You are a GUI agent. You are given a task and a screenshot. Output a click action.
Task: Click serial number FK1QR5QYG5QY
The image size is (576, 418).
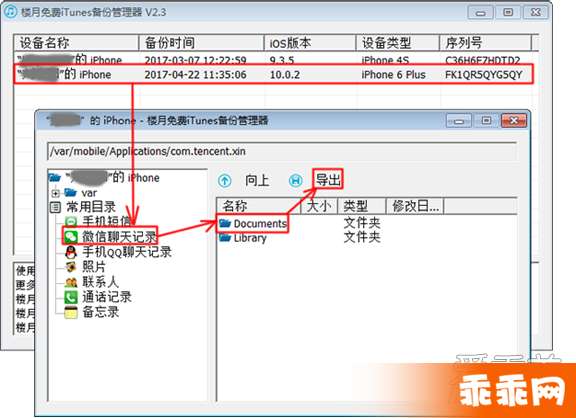click(x=484, y=75)
